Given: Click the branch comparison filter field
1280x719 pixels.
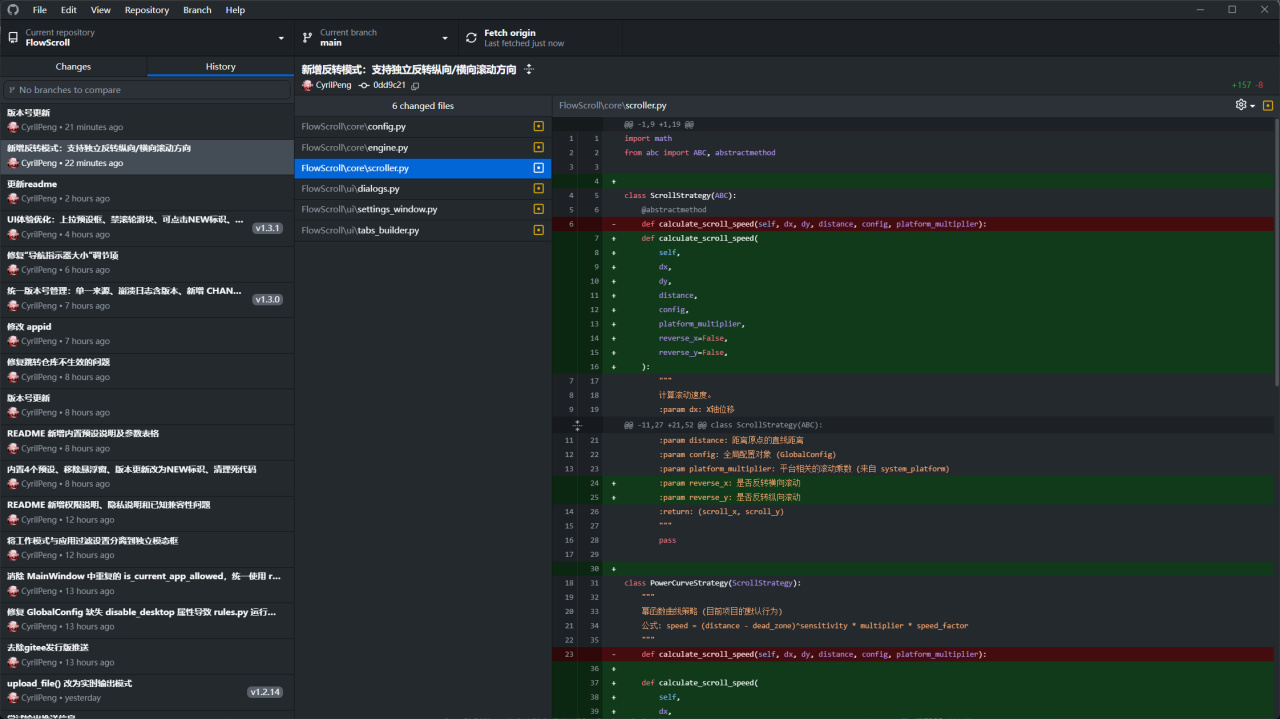Looking at the screenshot, I should click(x=147, y=90).
